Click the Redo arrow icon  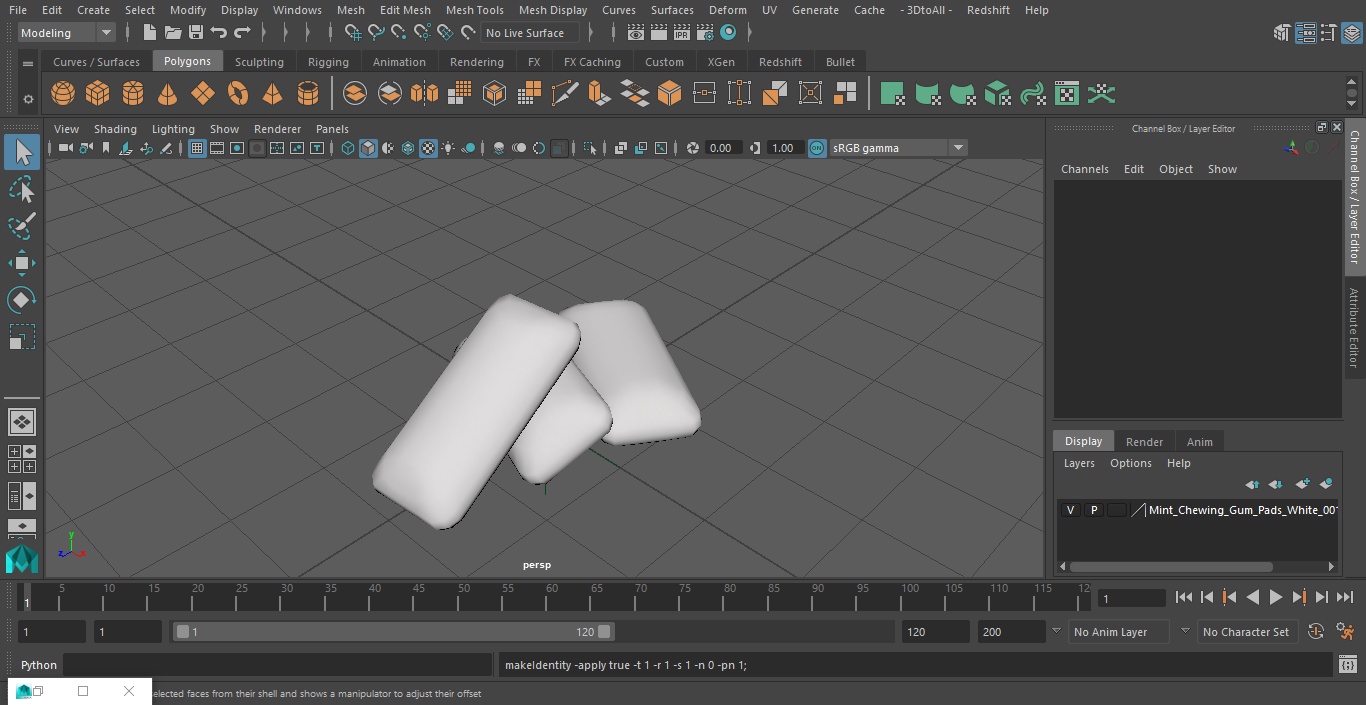242,33
